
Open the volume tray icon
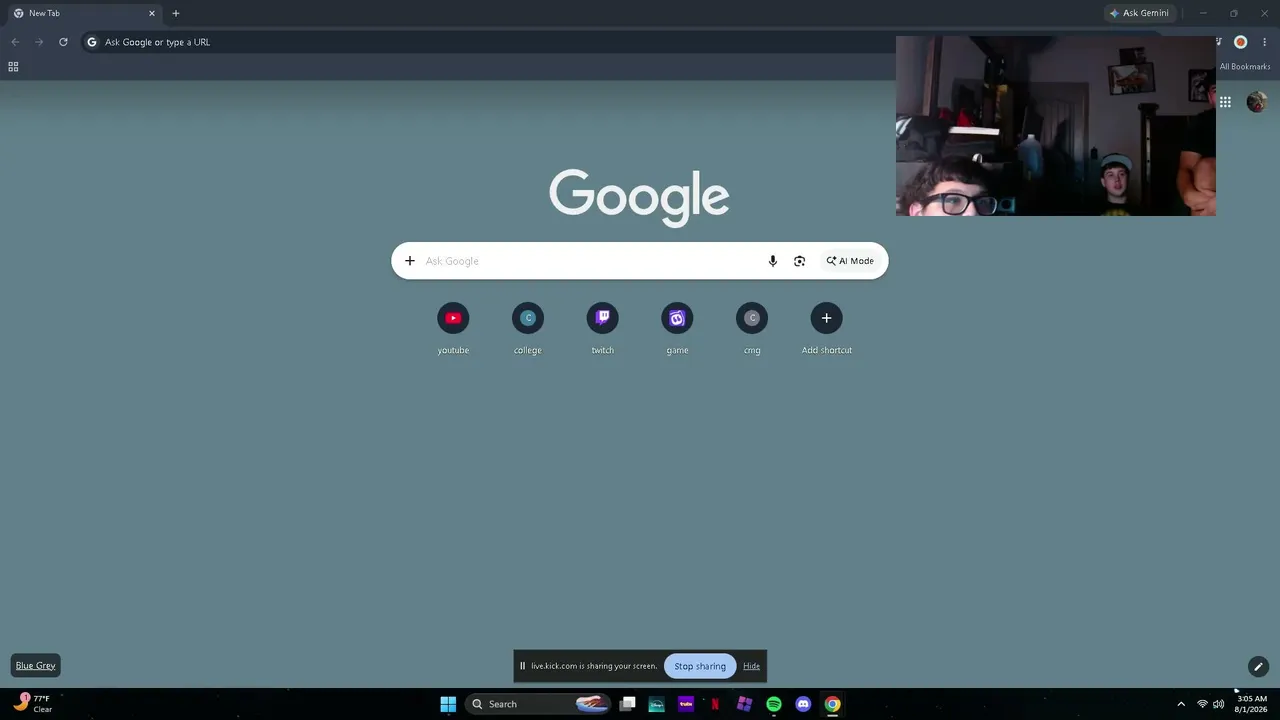tap(1218, 704)
